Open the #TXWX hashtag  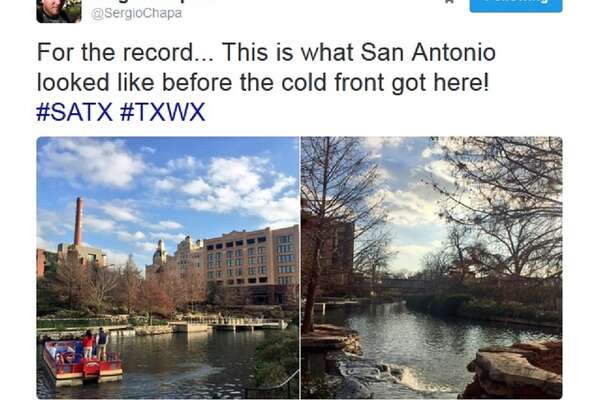163,112
